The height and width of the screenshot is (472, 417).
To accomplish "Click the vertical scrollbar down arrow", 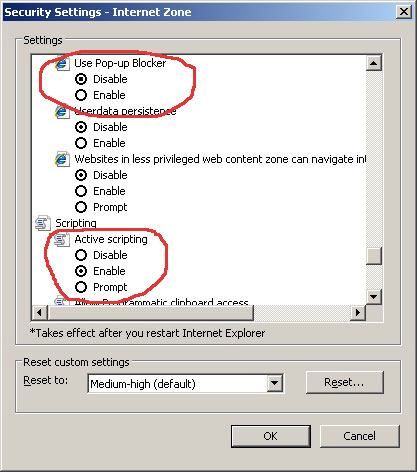I will (374, 296).
